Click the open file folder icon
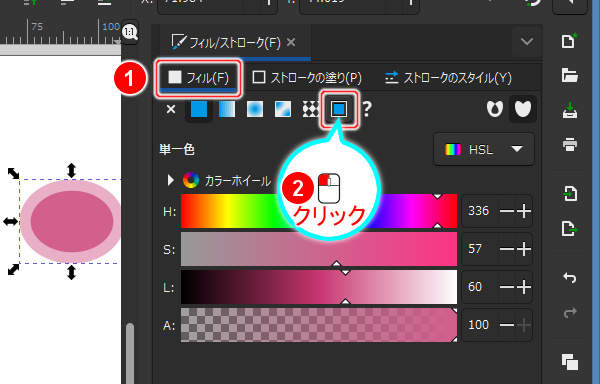 tap(569, 75)
